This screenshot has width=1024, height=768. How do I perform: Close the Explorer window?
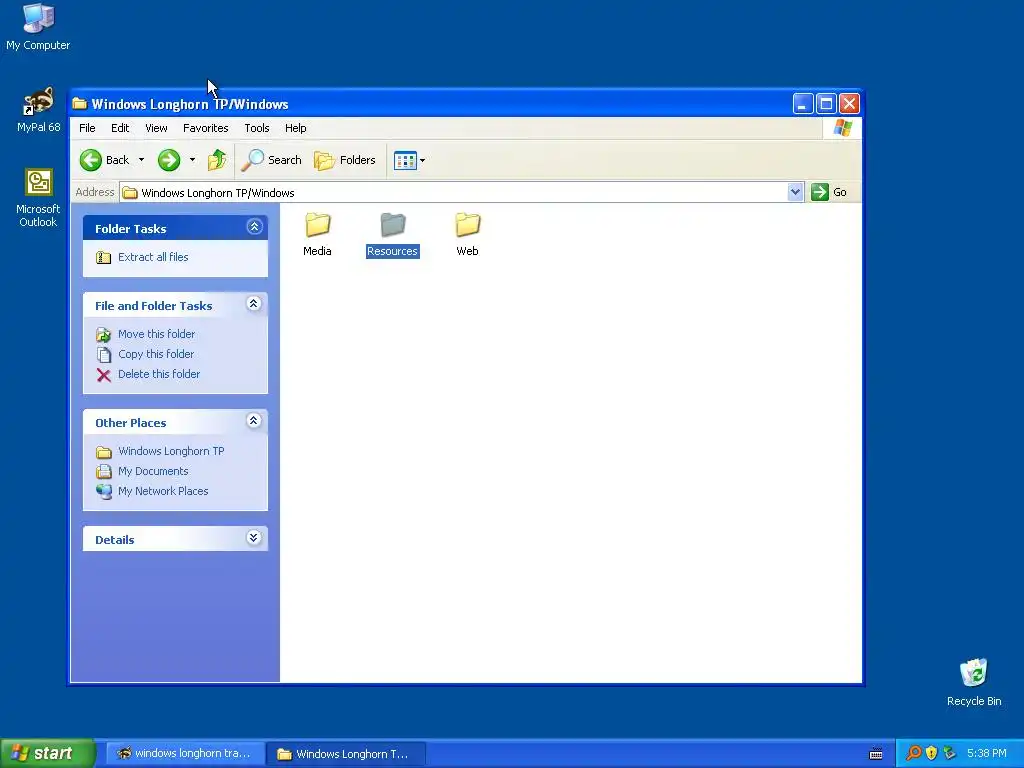(x=849, y=103)
